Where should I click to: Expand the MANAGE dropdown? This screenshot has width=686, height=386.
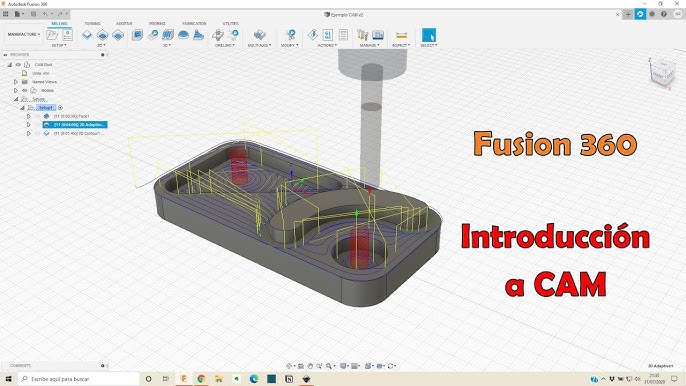click(370, 45)
